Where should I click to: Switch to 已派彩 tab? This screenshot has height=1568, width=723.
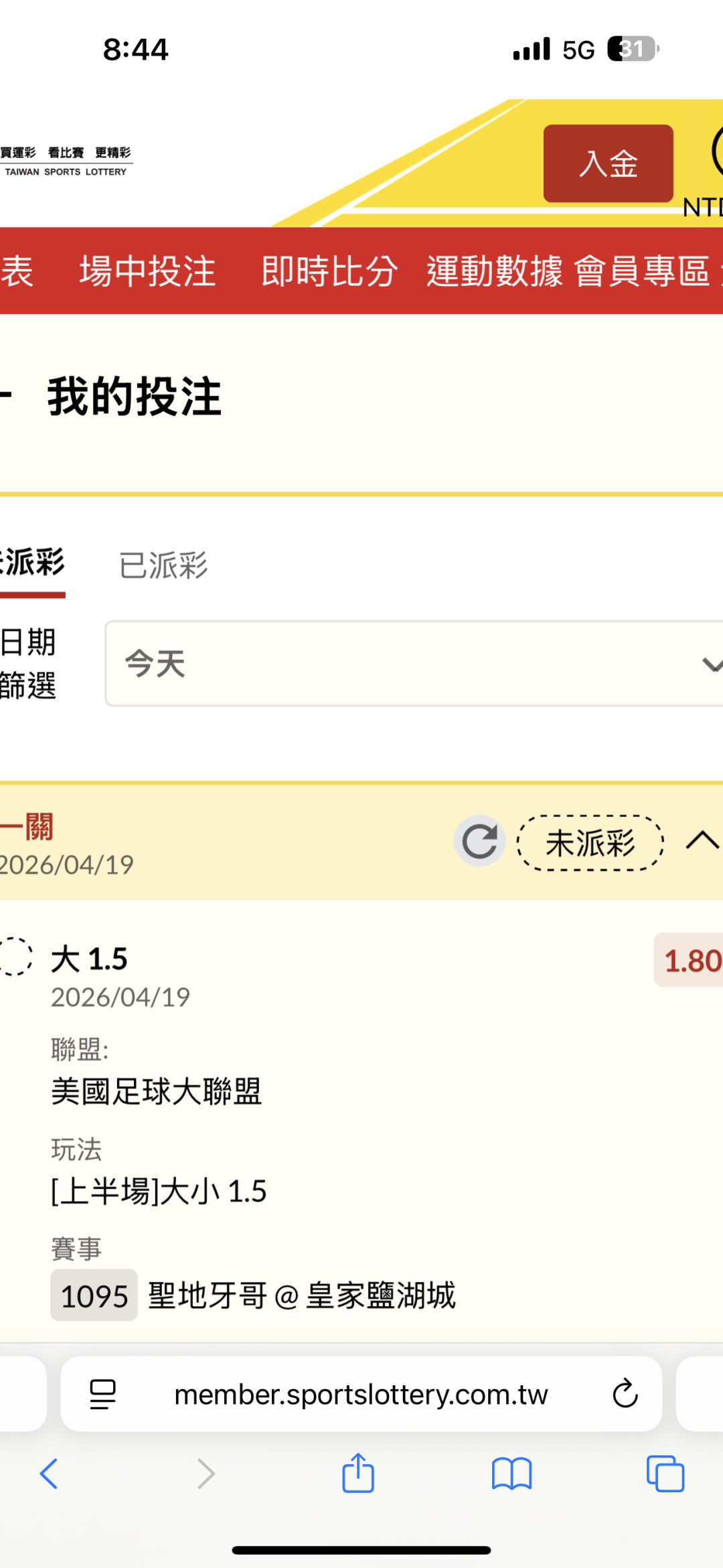163,566
